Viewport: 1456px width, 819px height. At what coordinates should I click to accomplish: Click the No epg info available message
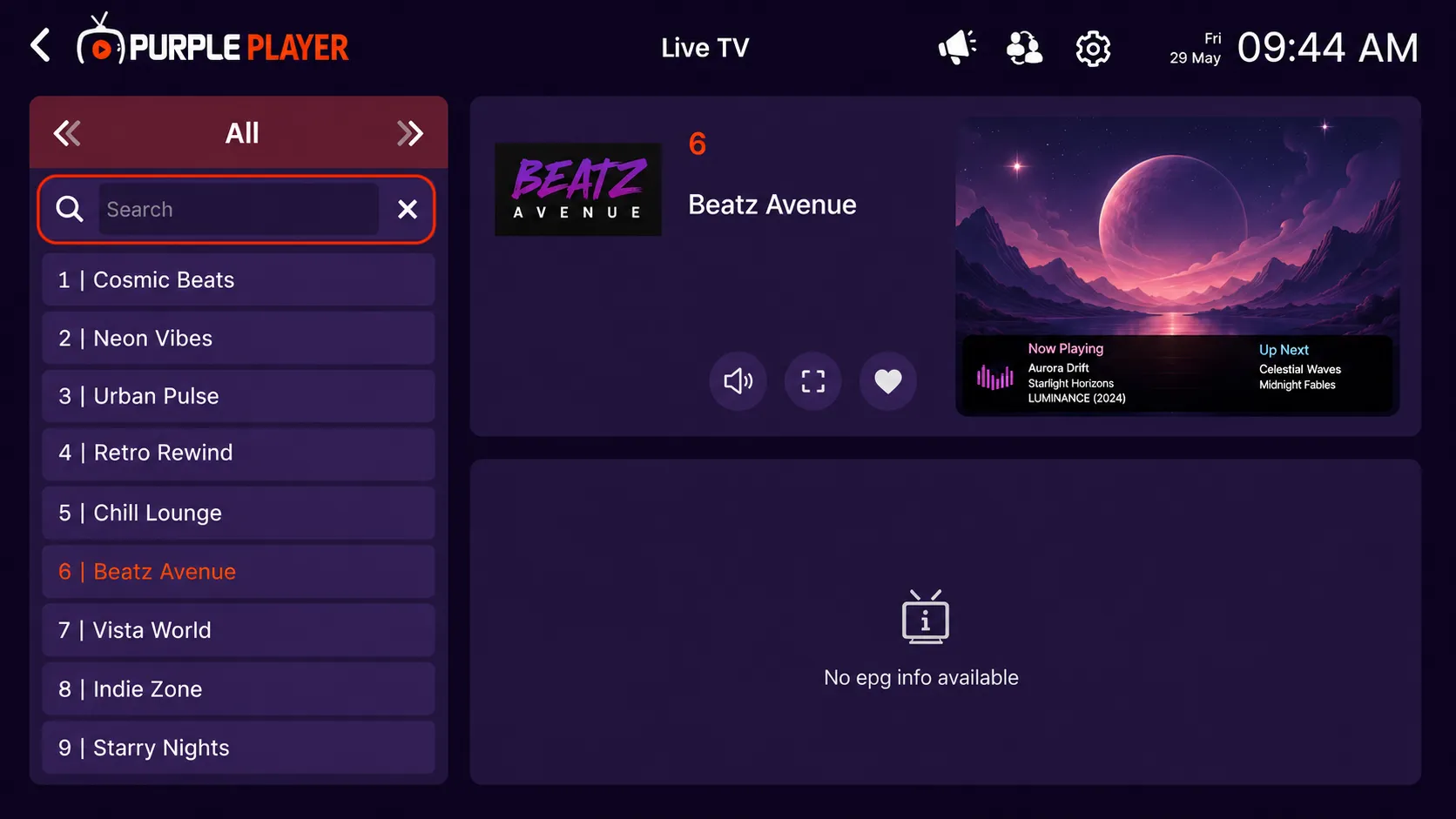(x=921, y=678)
